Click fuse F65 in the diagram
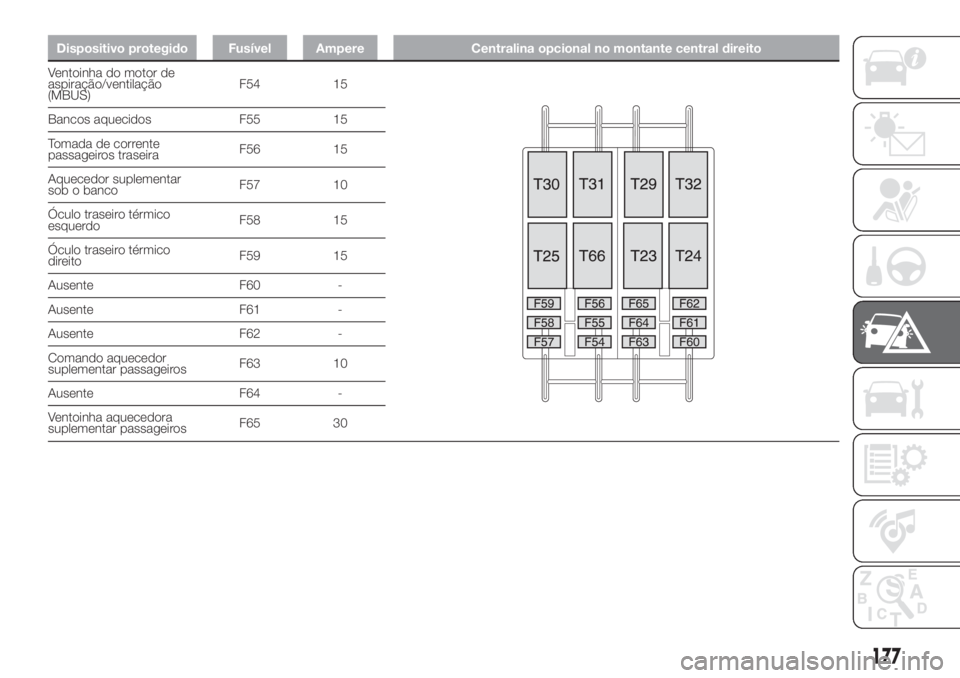 pyautogui.click(x=639, y=303)
